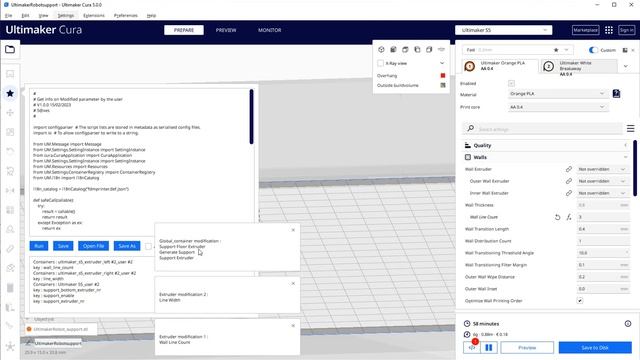Toggle checkbox next to Save As button
This screenshot has height=360, width=640.
click(x=149, y=246)
